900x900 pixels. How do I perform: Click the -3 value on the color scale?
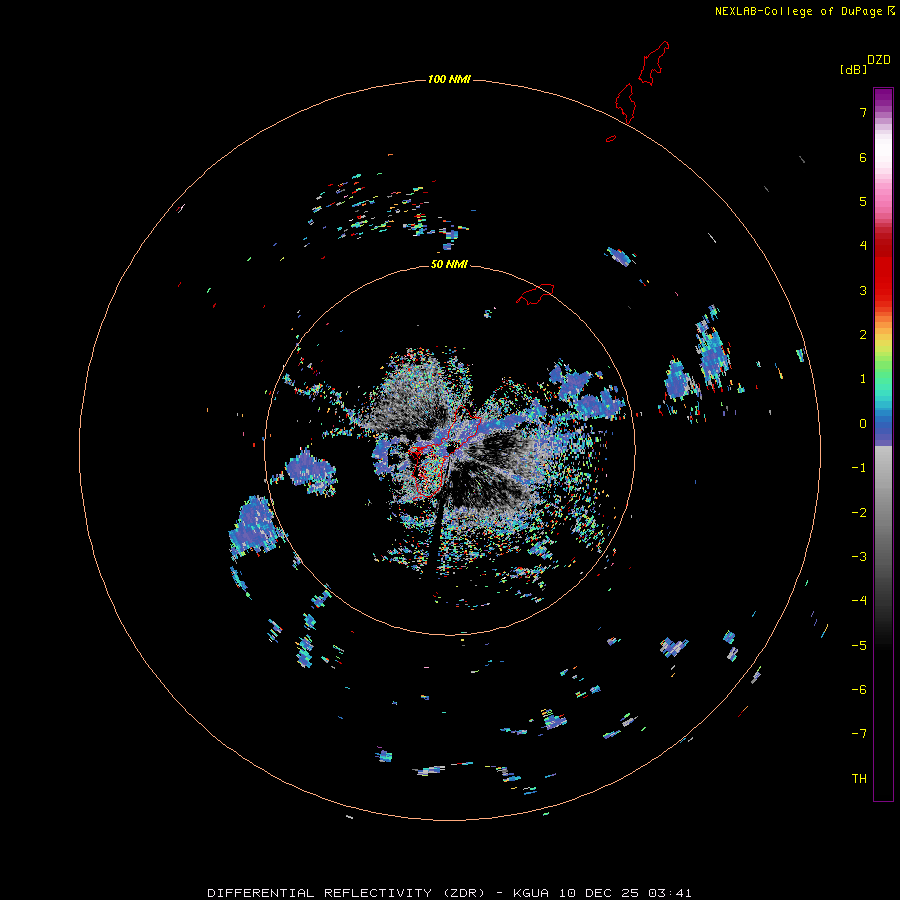click(859, 557)
